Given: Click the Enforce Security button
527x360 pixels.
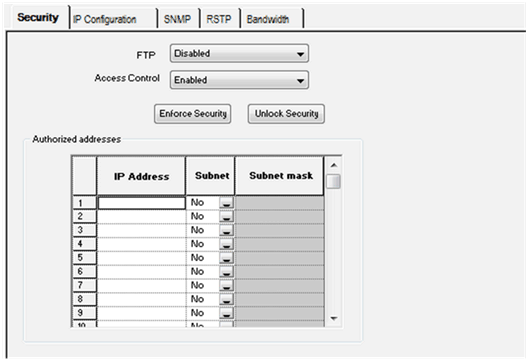Looking at the screenshot, I should (x=193, y=114).
